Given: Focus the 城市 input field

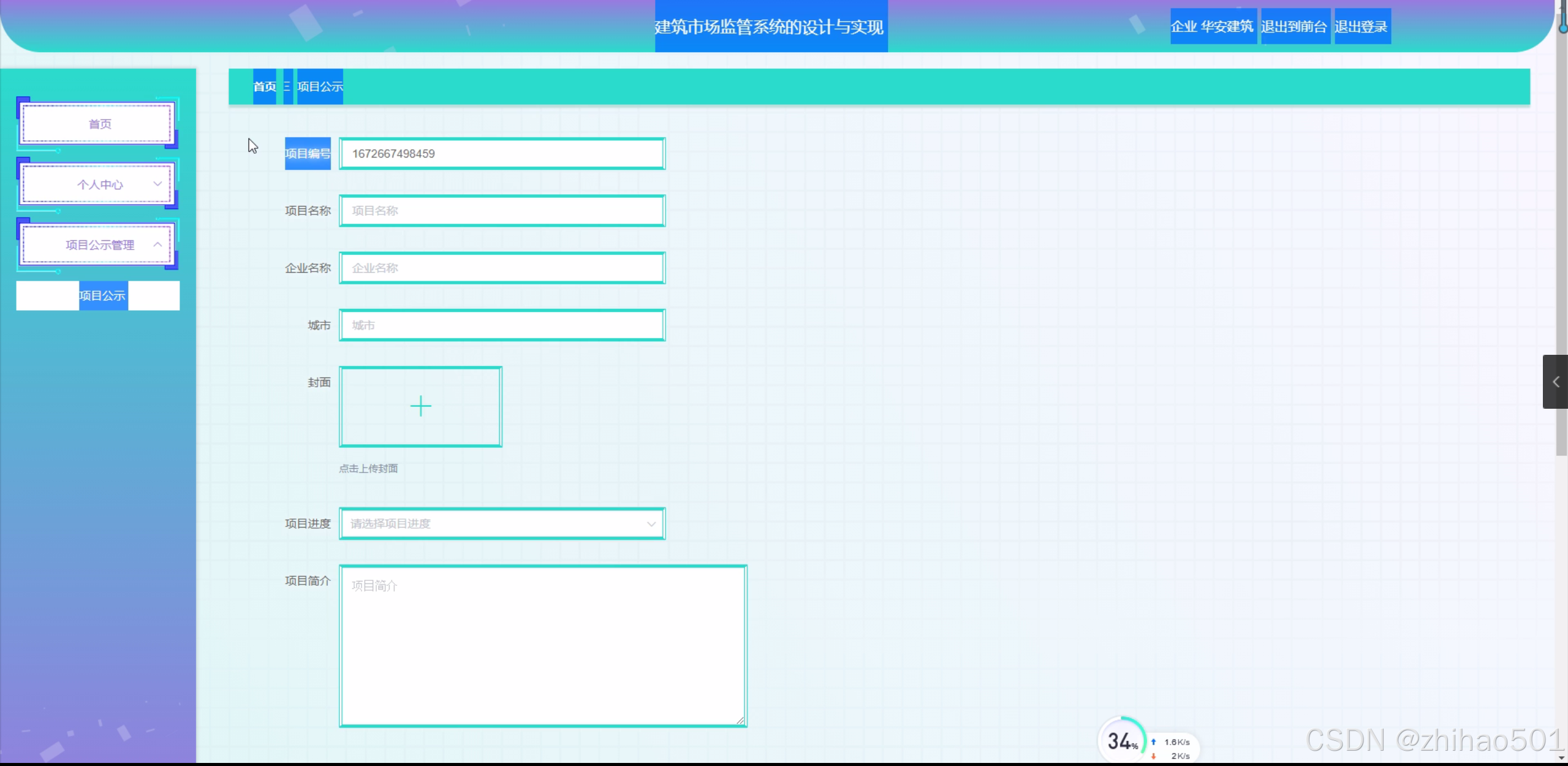Looking at the screenshot, I should [502, 325].
